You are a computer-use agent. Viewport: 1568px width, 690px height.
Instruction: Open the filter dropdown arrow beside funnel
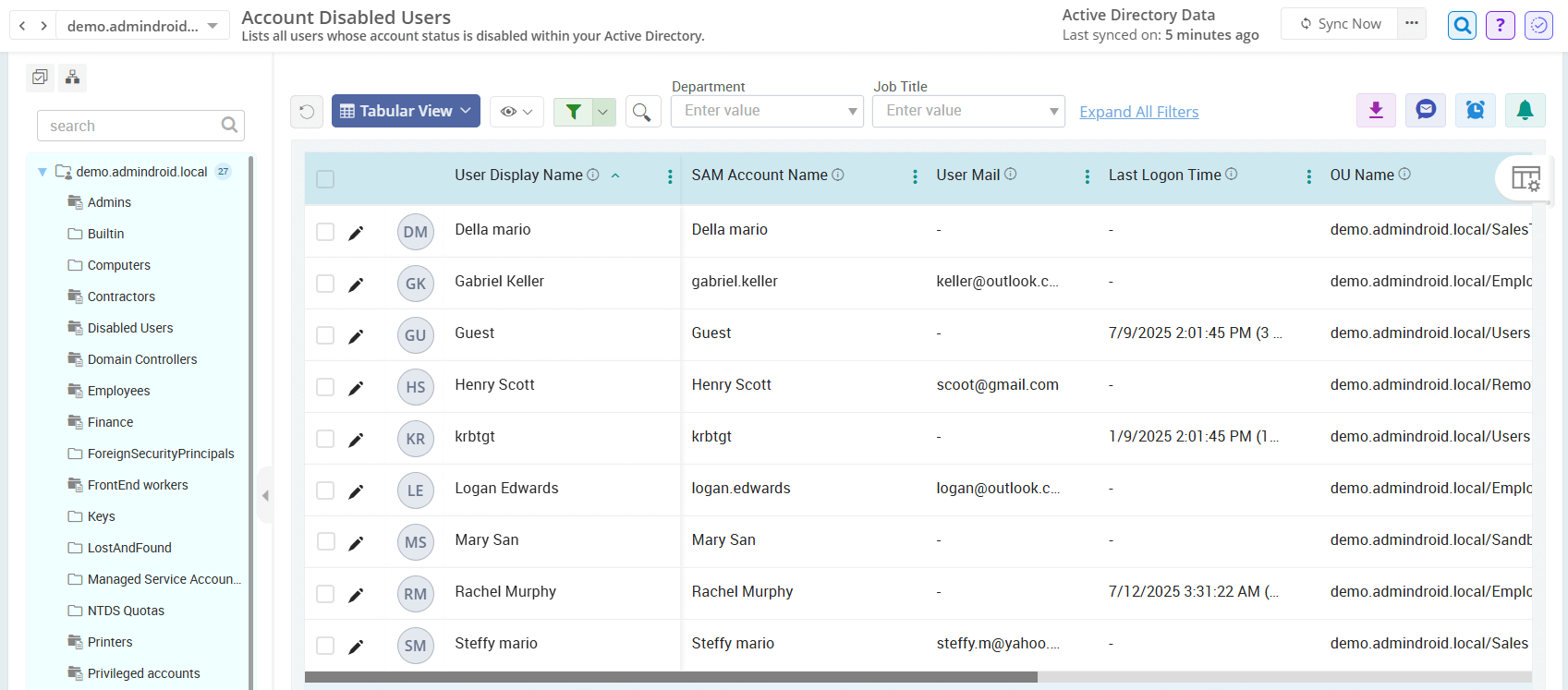click(x=603, y=112)
